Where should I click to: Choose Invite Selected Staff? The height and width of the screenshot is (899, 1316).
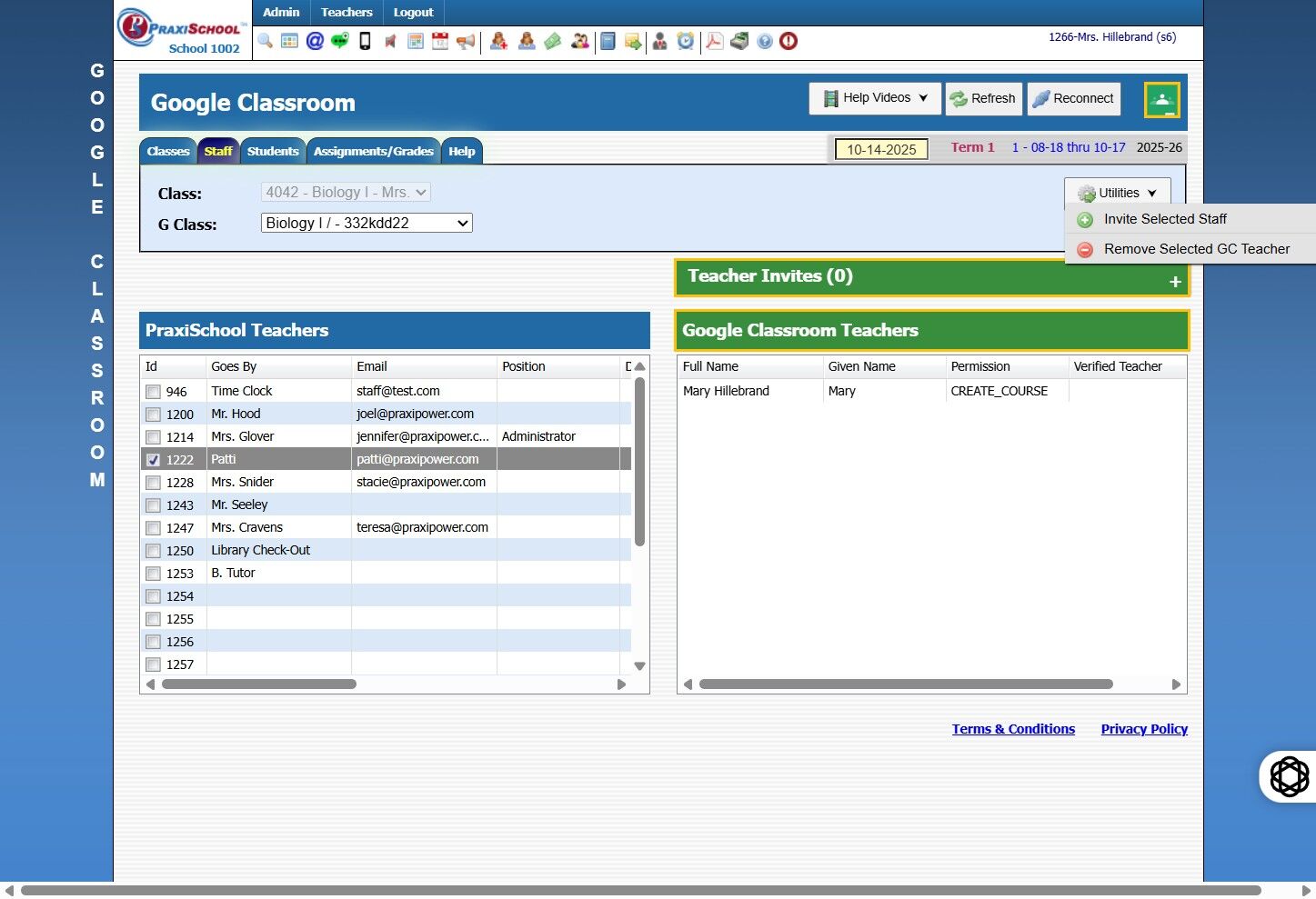point(1190,219)
